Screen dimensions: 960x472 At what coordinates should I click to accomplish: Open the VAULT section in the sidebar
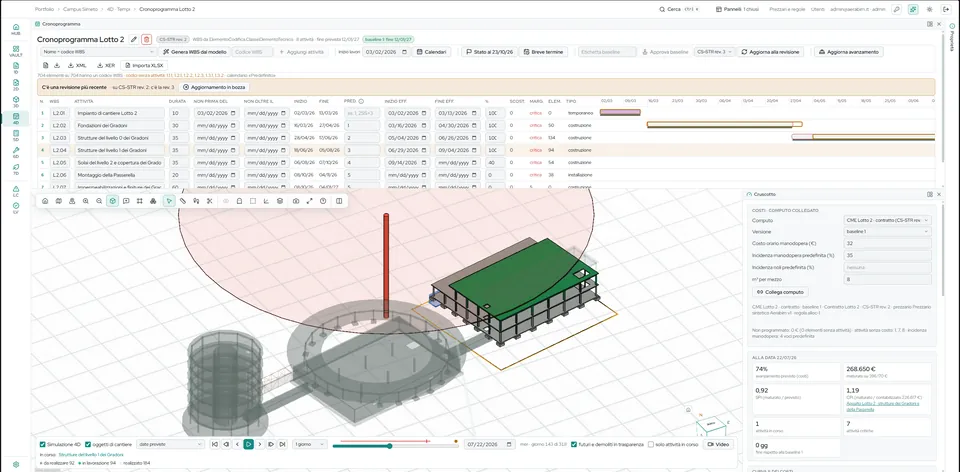tap(16, 50)
